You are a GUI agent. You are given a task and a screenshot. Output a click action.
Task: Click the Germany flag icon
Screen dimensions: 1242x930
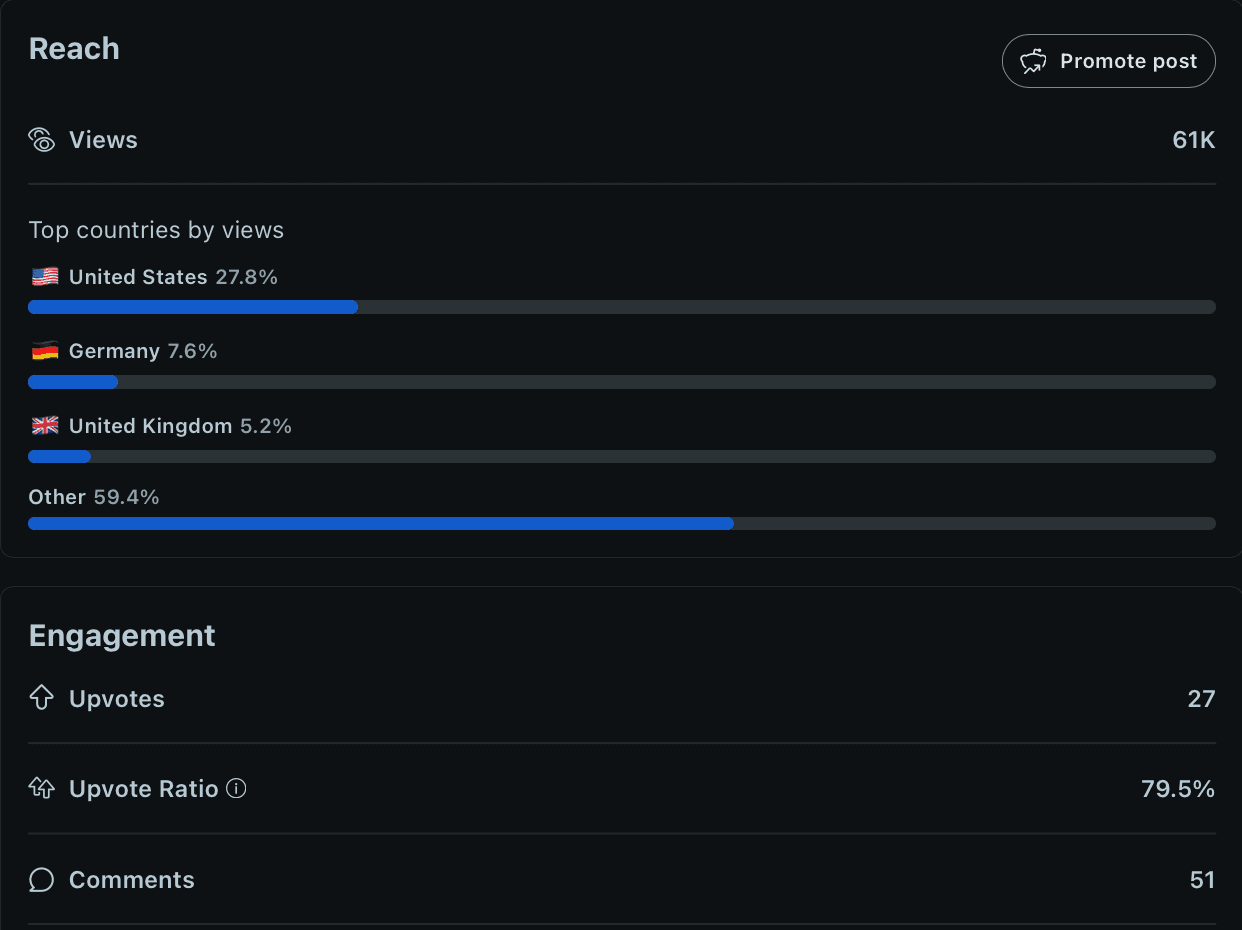(x=45, y=351)
